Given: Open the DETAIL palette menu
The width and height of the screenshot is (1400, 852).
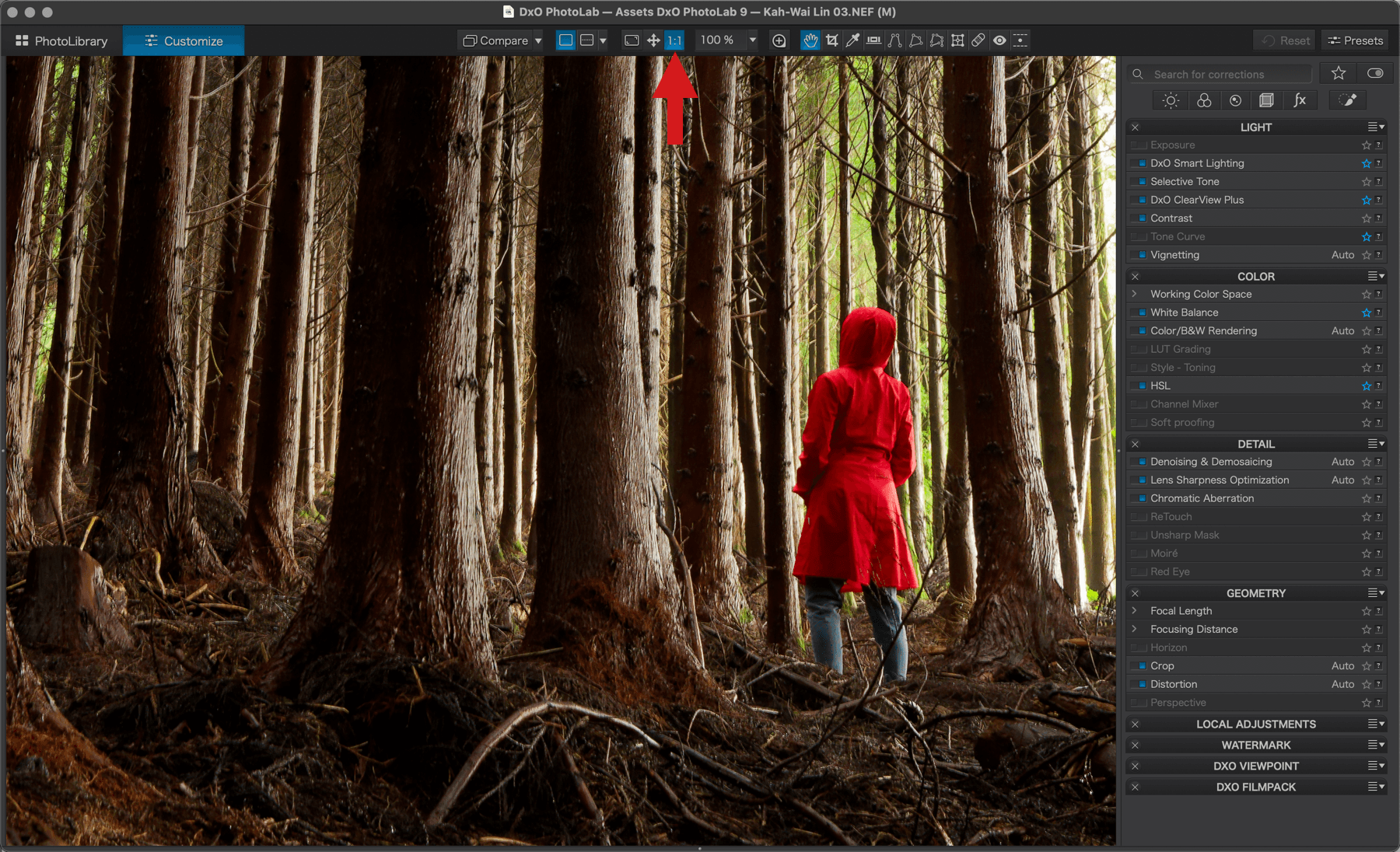Looking at the screenshot, I should click(x=1376, y=444).
